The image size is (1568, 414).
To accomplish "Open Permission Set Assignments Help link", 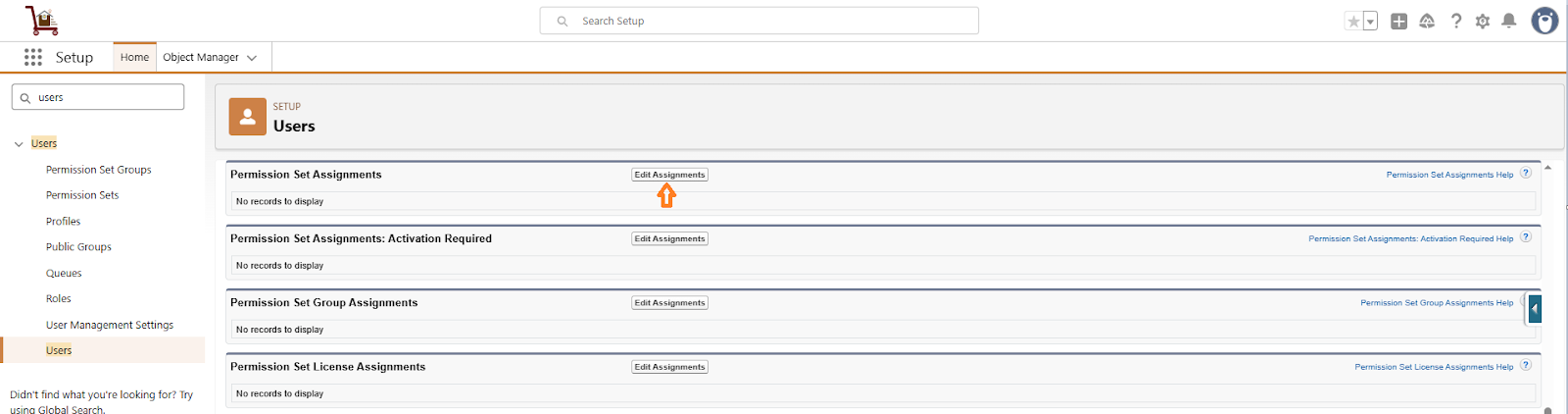I will (x=1449, y=175).
